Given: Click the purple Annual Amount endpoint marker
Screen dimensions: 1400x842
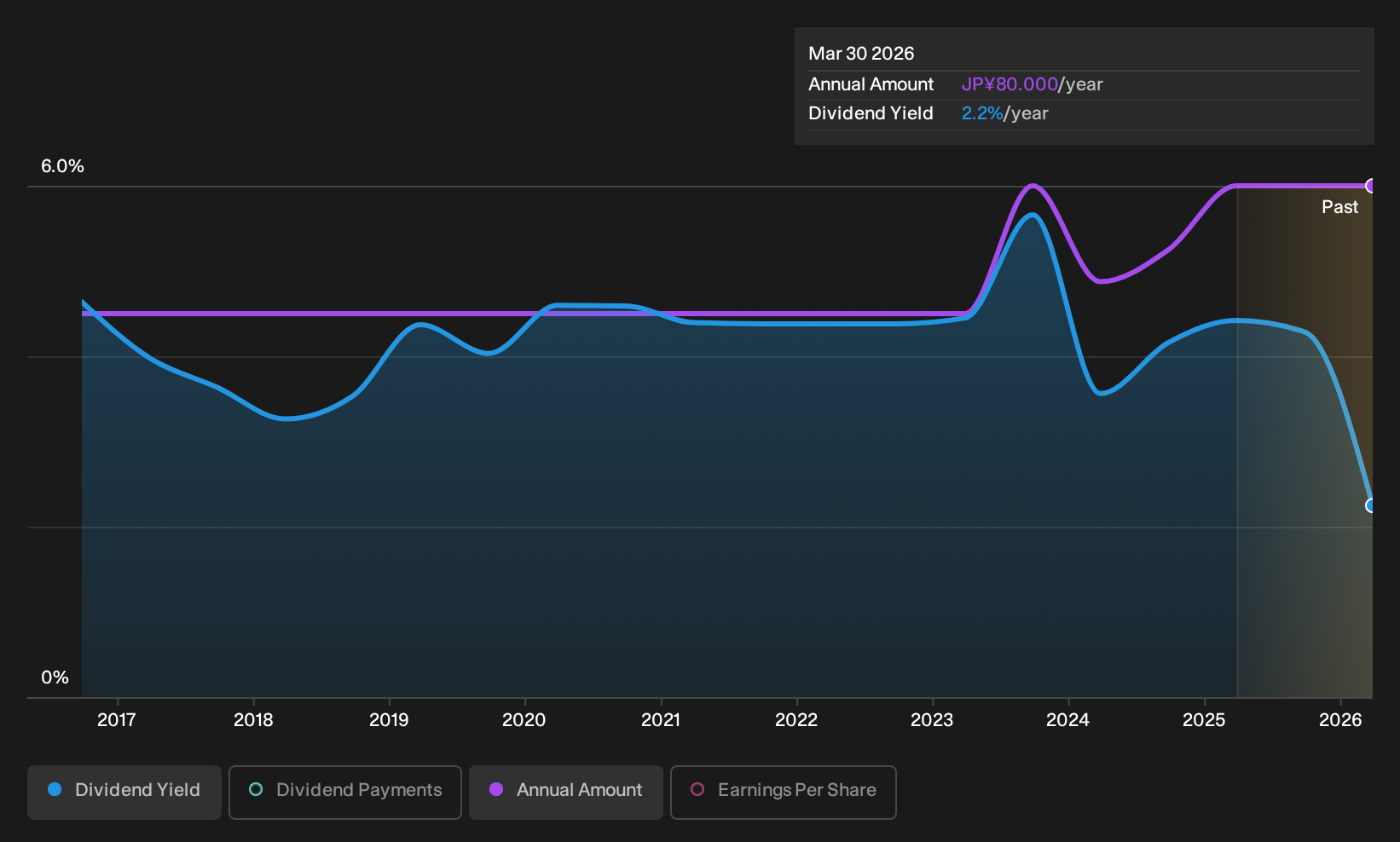Looking at the screenshot, I should point(1371,186).
